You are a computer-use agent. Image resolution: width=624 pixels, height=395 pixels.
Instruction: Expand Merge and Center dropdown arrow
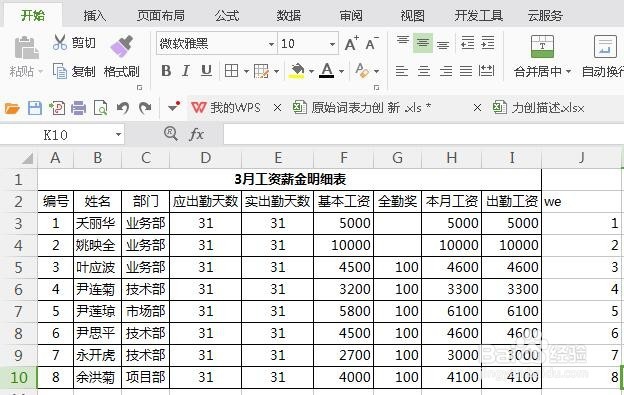pyautogui.click(x=568, y=72)
